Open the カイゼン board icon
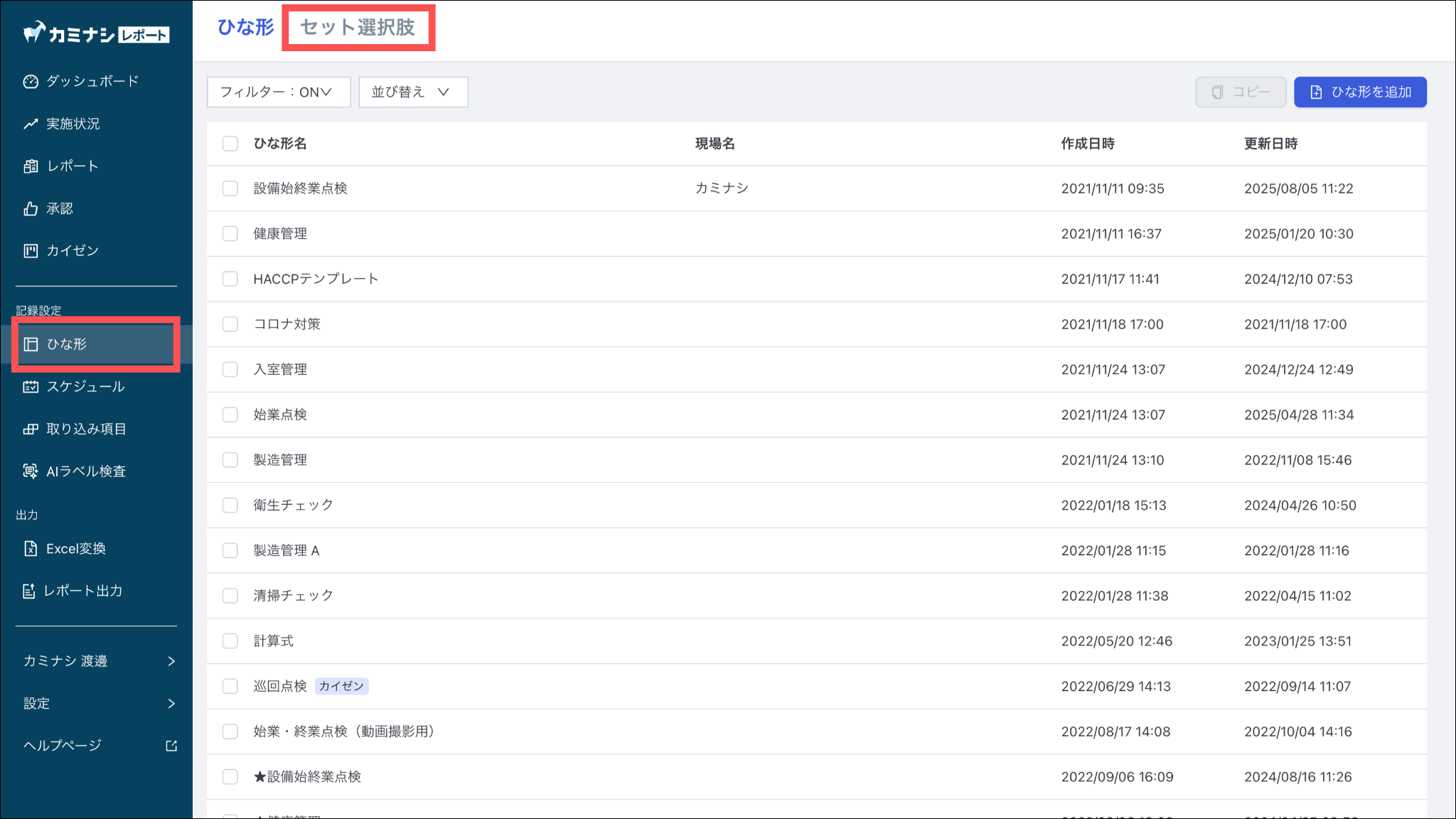1456x819 pixels. point(30,251)
